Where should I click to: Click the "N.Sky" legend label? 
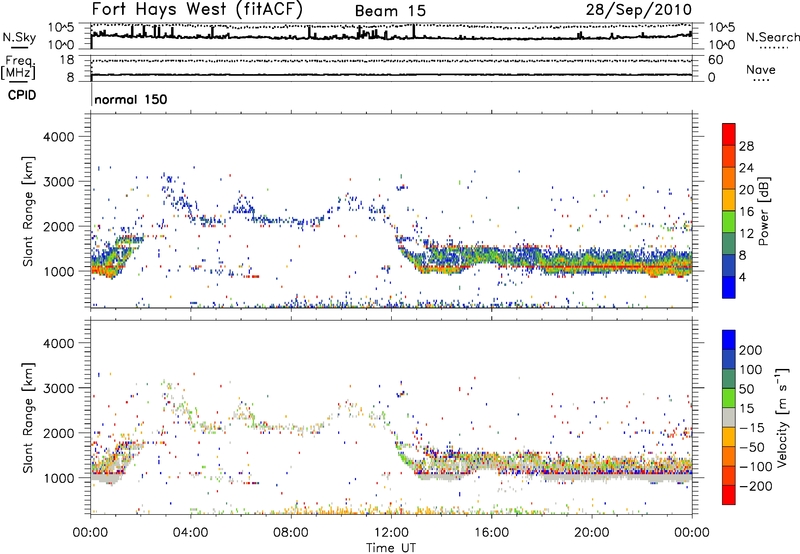tap(19, 37)
